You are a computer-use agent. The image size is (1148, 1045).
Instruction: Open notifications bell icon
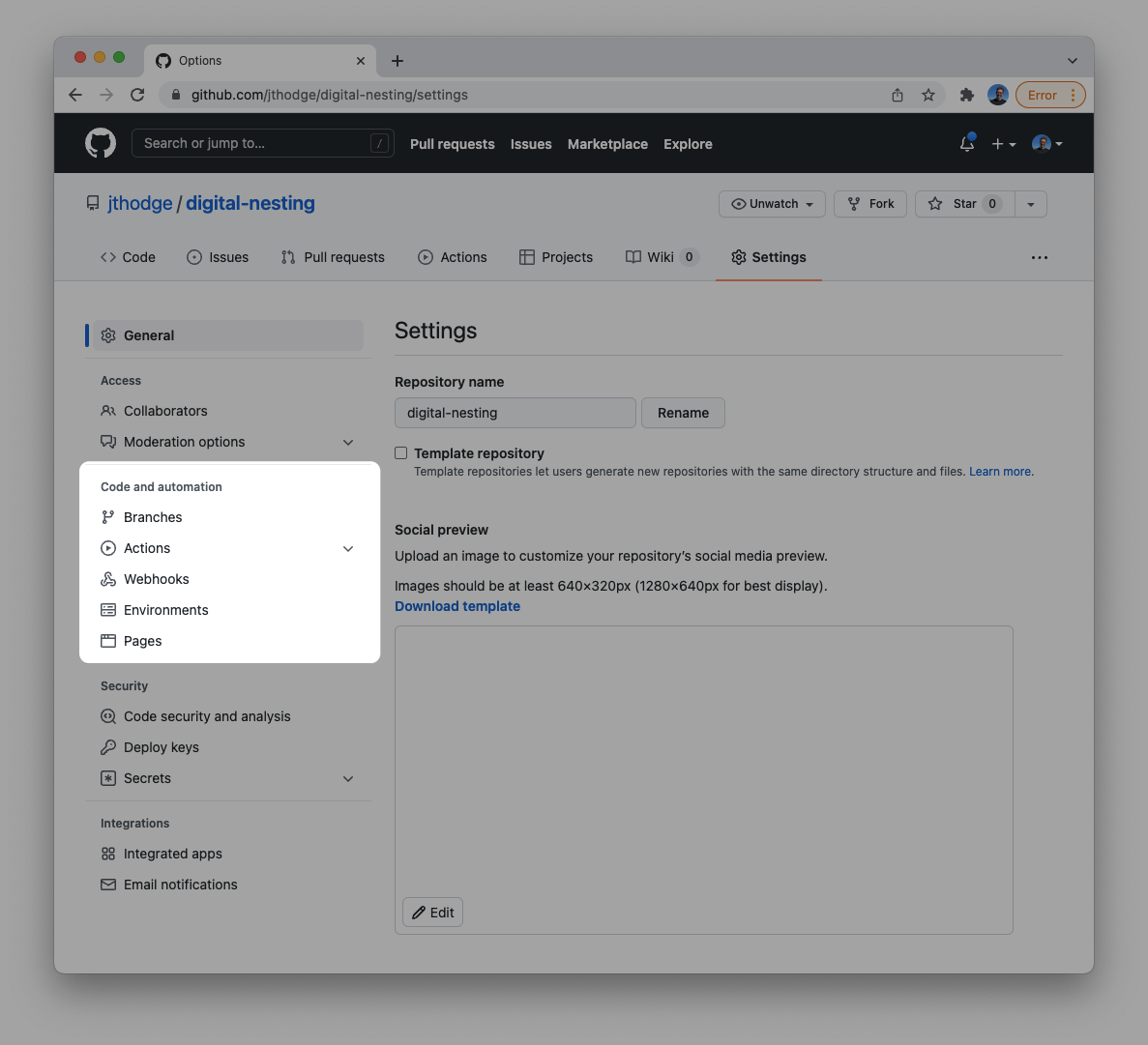[967, 143]
